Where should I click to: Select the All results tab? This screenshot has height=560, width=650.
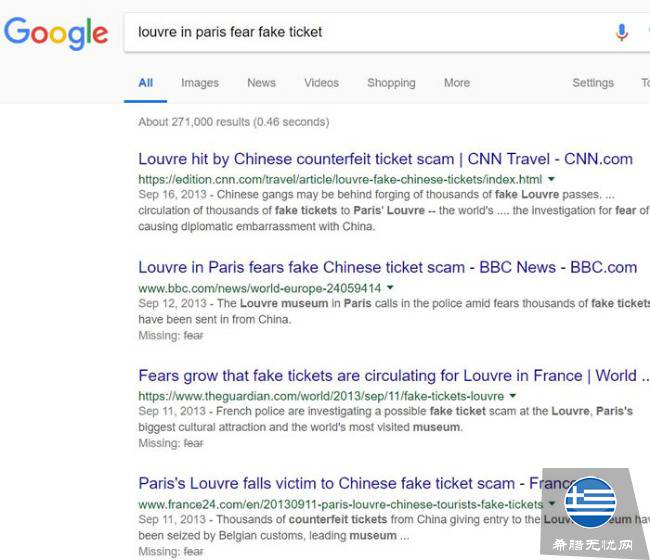[146, 83]
